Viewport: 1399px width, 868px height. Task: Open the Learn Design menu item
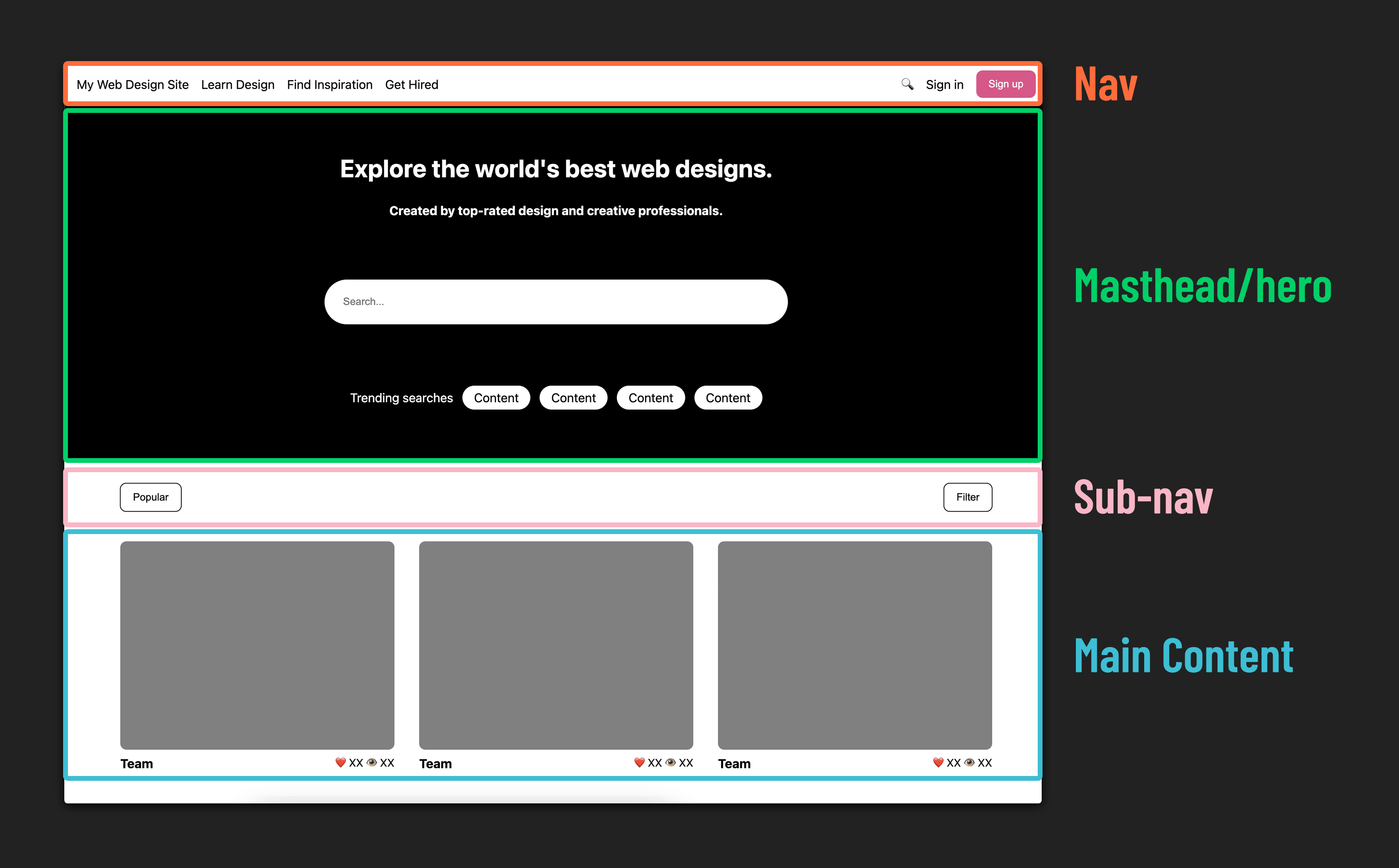tap(238, 85)
